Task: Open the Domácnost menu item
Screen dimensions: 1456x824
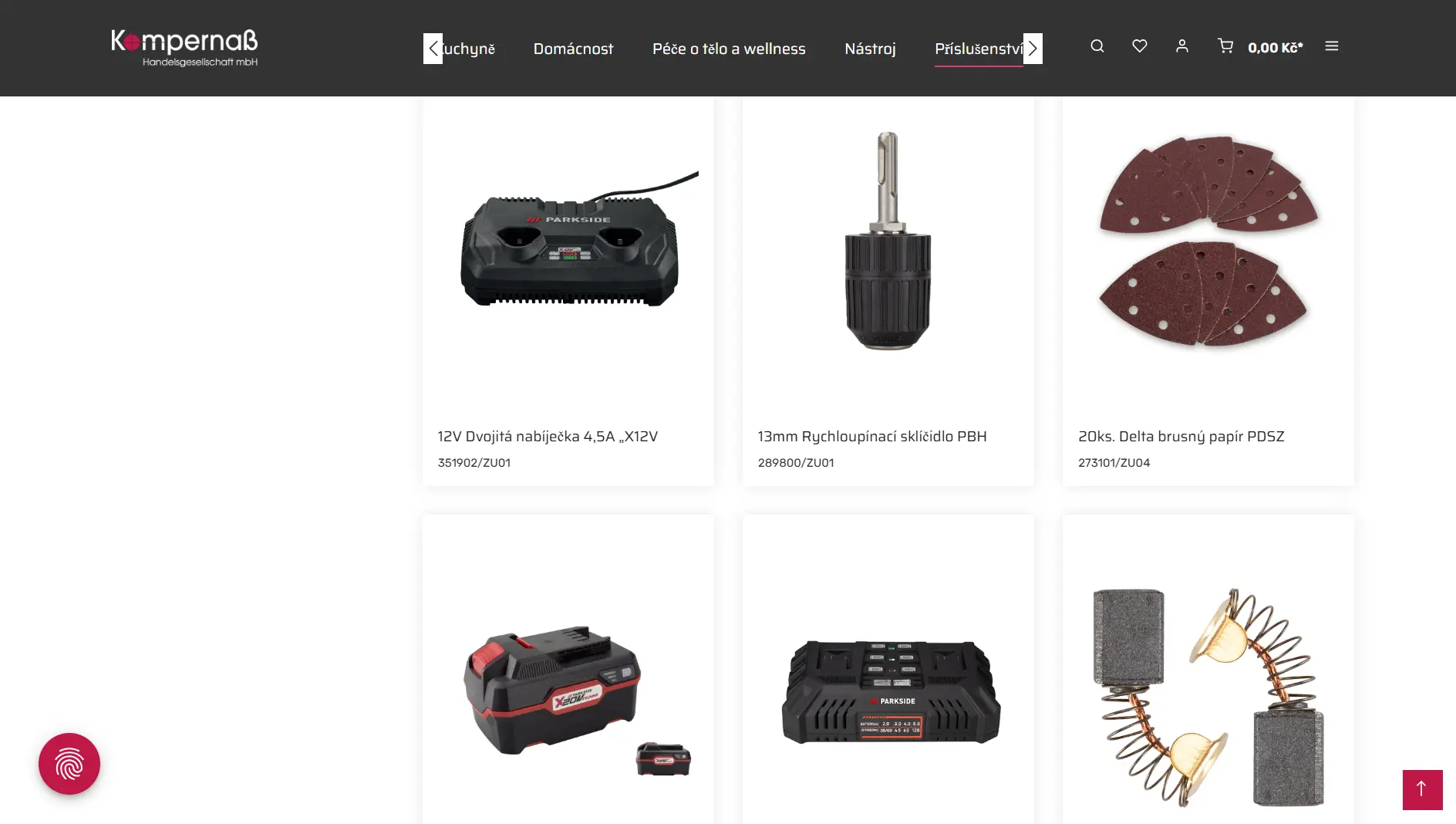Action: tap(573, 49)
